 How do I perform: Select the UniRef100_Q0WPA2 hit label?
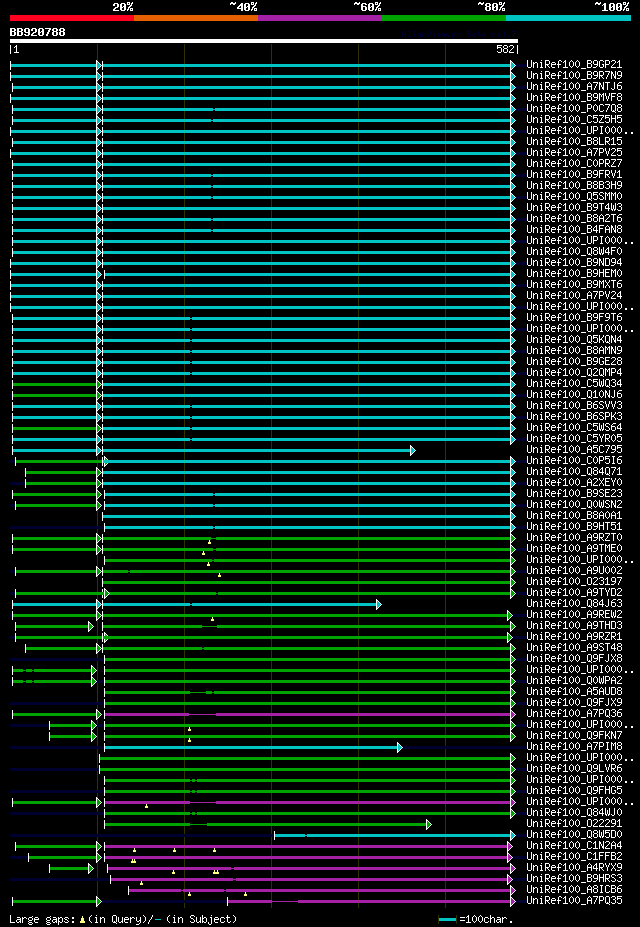point(574,682)
